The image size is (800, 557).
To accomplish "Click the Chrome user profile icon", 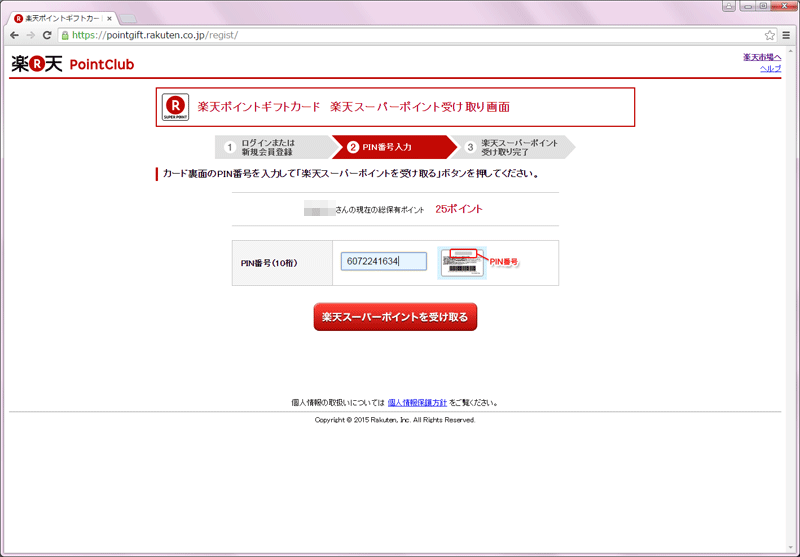I will (729, 6).
